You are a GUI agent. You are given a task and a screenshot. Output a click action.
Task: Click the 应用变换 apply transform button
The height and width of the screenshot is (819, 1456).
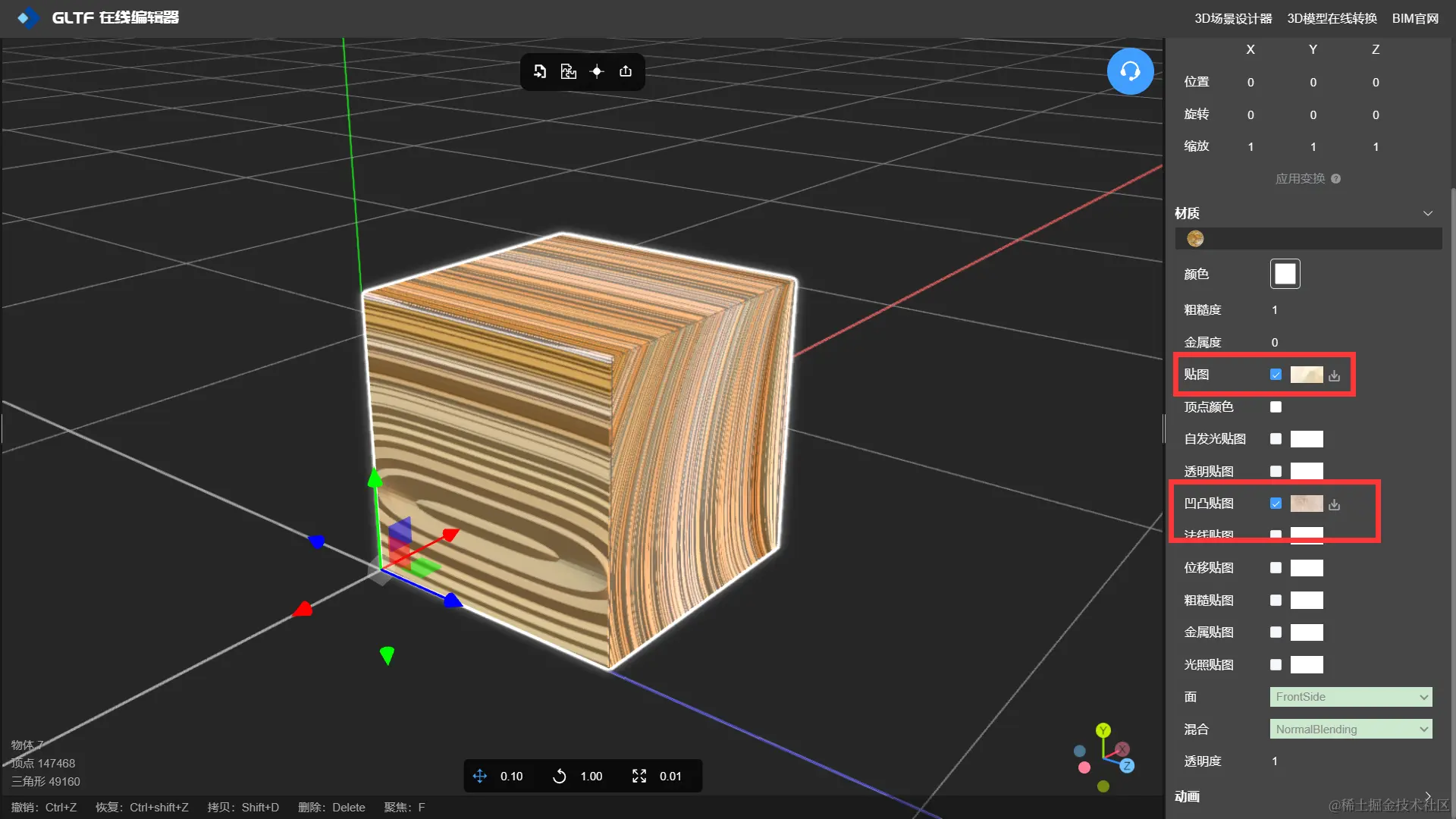pyautogui.click(x=1300, y=179)
